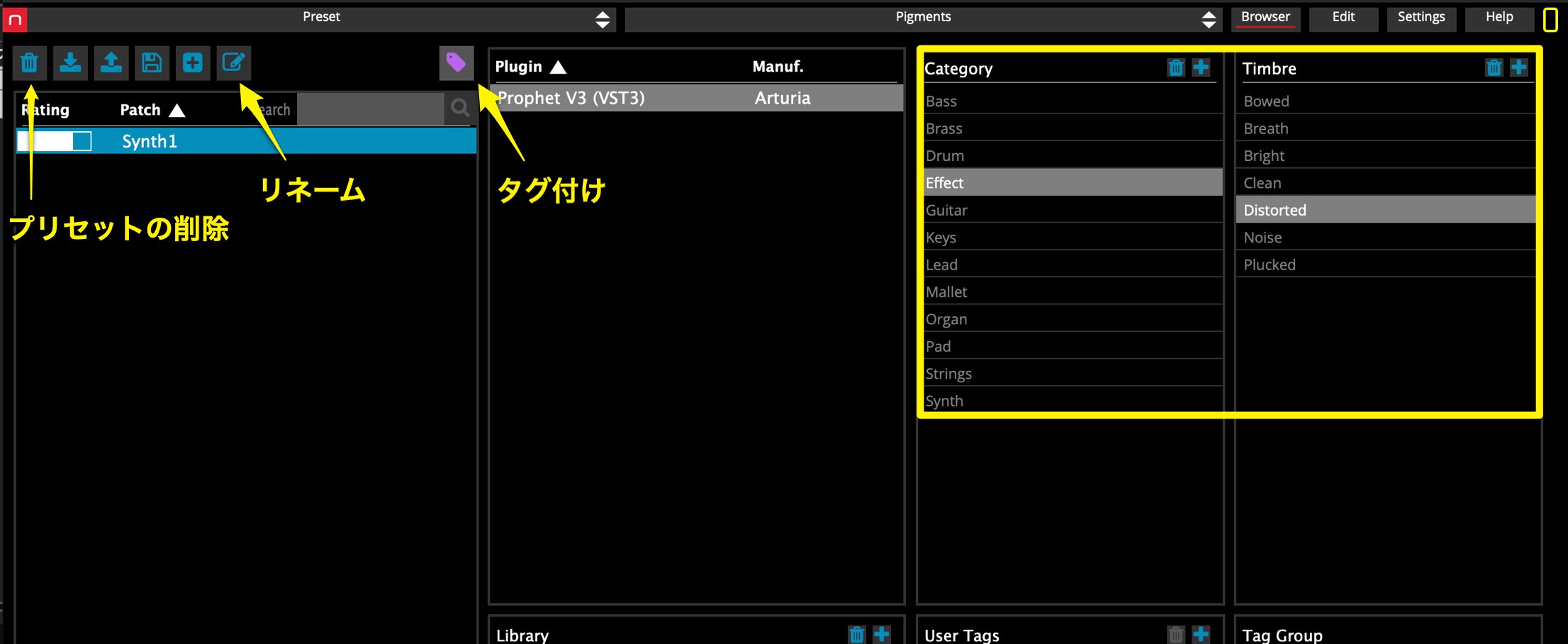Select the Breath timbre
The height and width of the screenshot is (644, 1568).
[x=1386, y=128]
